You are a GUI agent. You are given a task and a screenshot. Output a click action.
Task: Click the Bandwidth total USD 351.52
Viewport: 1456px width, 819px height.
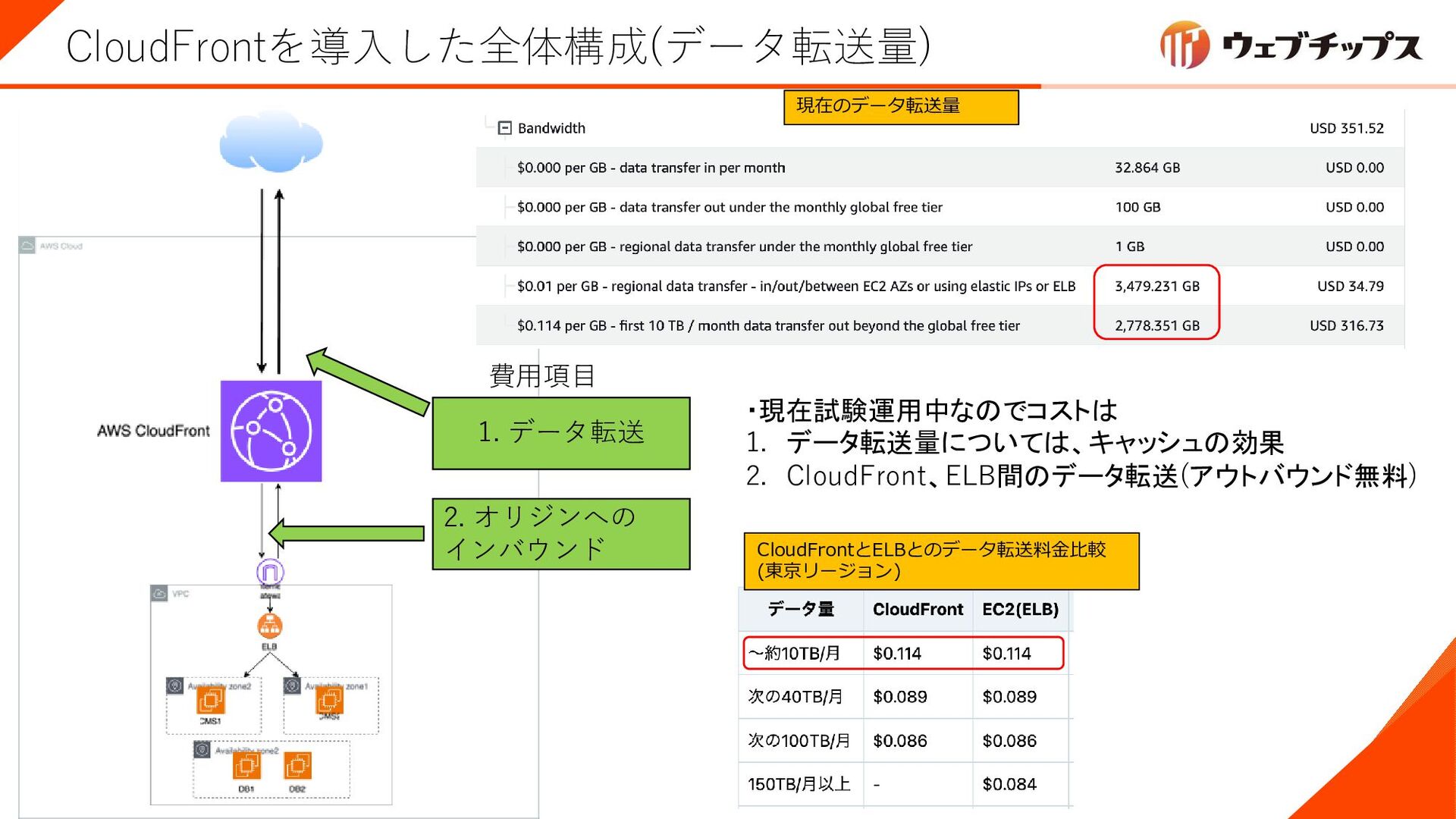(1346, 128)
